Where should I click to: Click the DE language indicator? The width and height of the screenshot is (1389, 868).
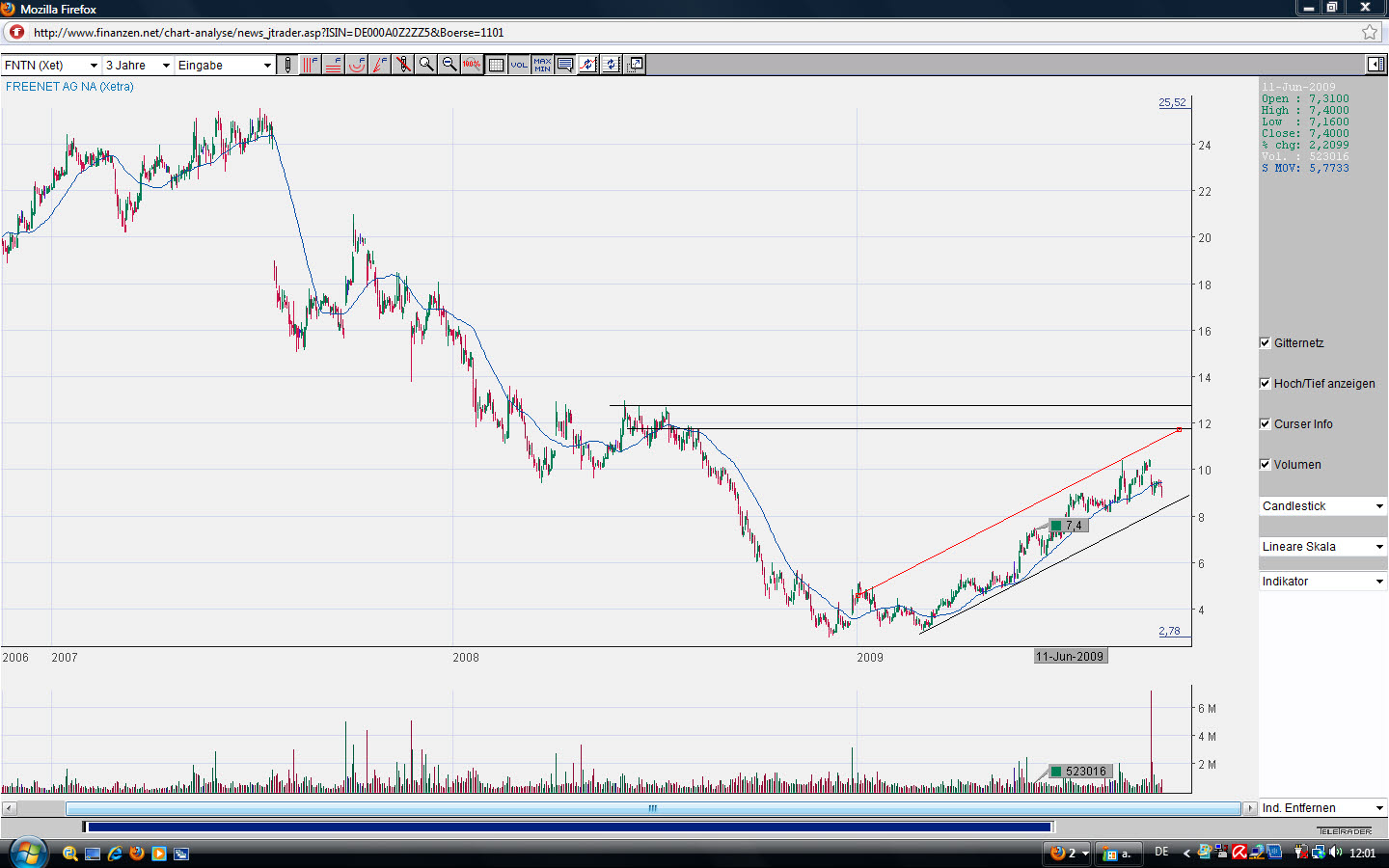coord(1161,852)
